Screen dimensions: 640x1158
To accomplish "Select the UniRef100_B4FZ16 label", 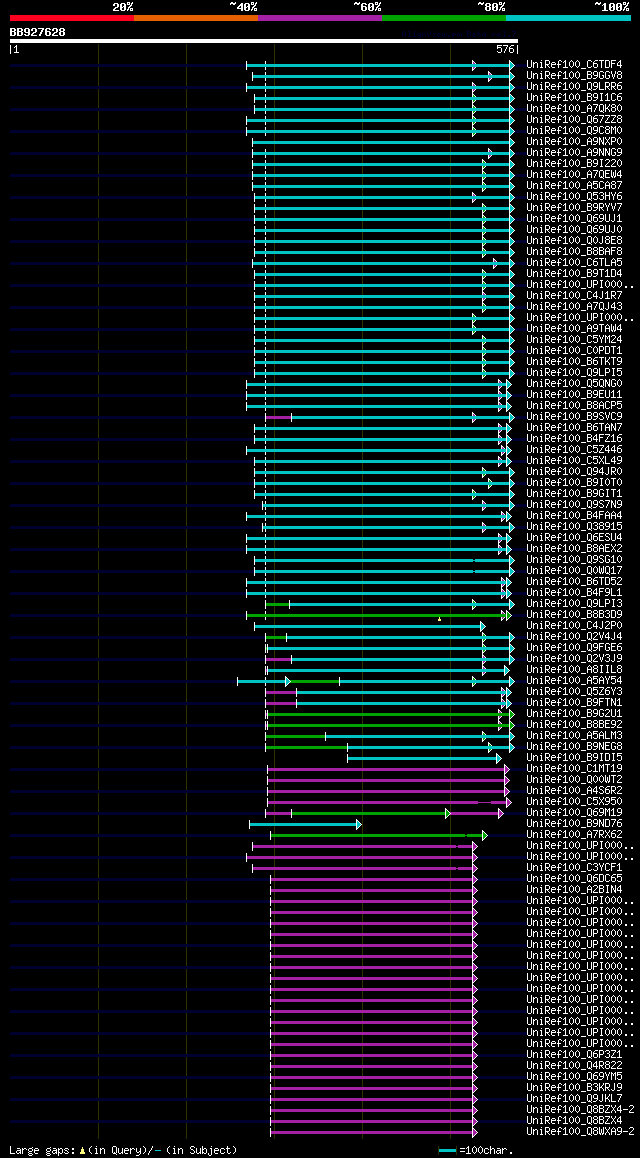I will tap(574, 439).
